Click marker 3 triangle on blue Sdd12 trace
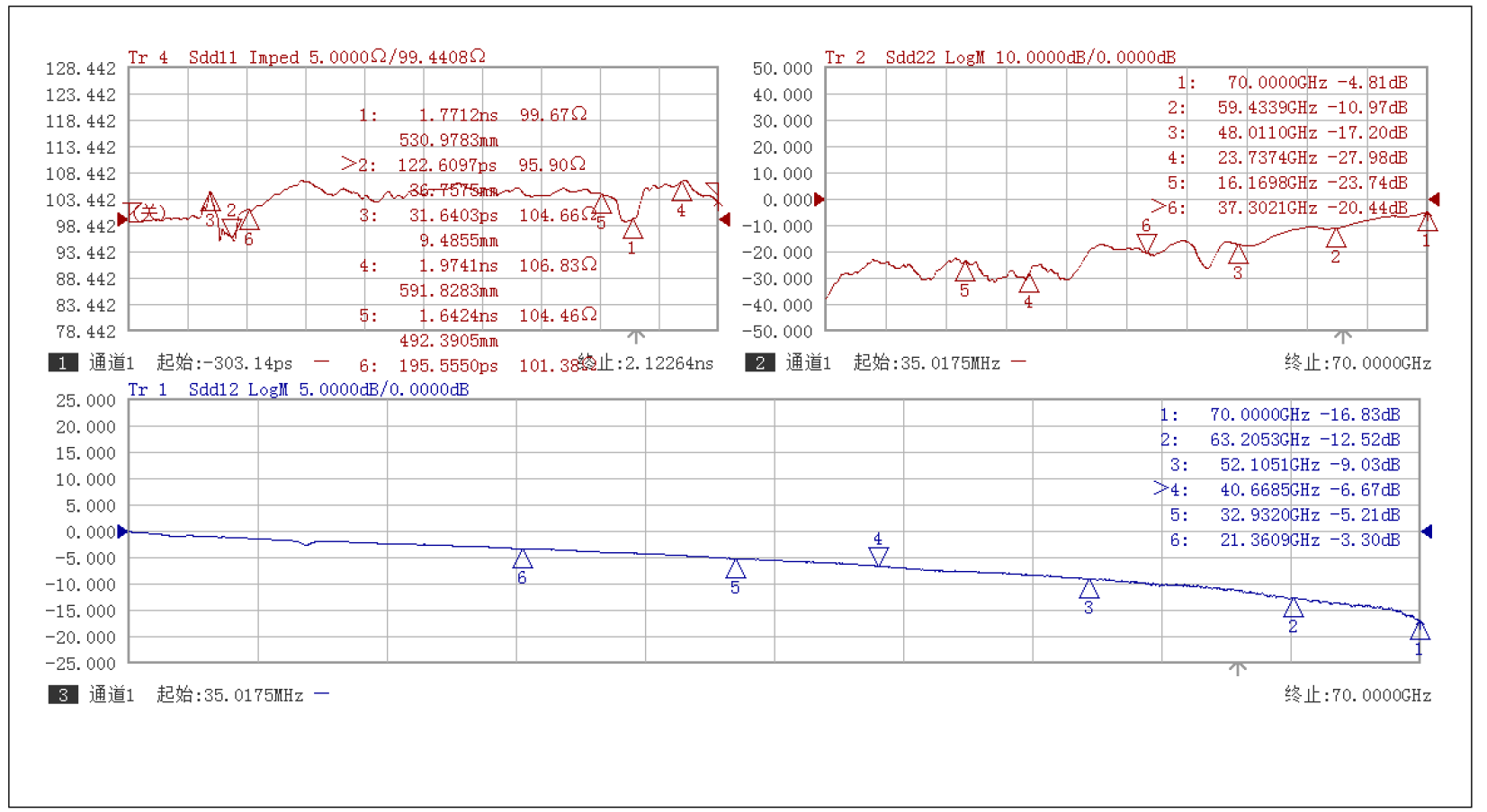Screen dimensions: 1487x812 1088,589
